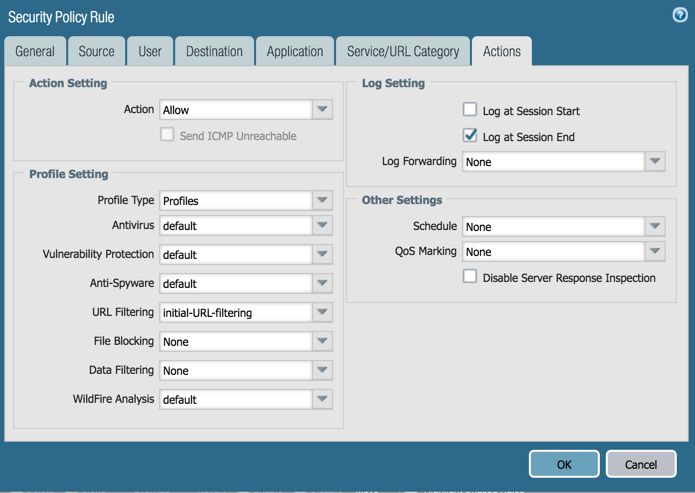This screenshot has width=695, height=493.
Task: Expand the File Blocking dropdown arrow
Action: [322, 341]
